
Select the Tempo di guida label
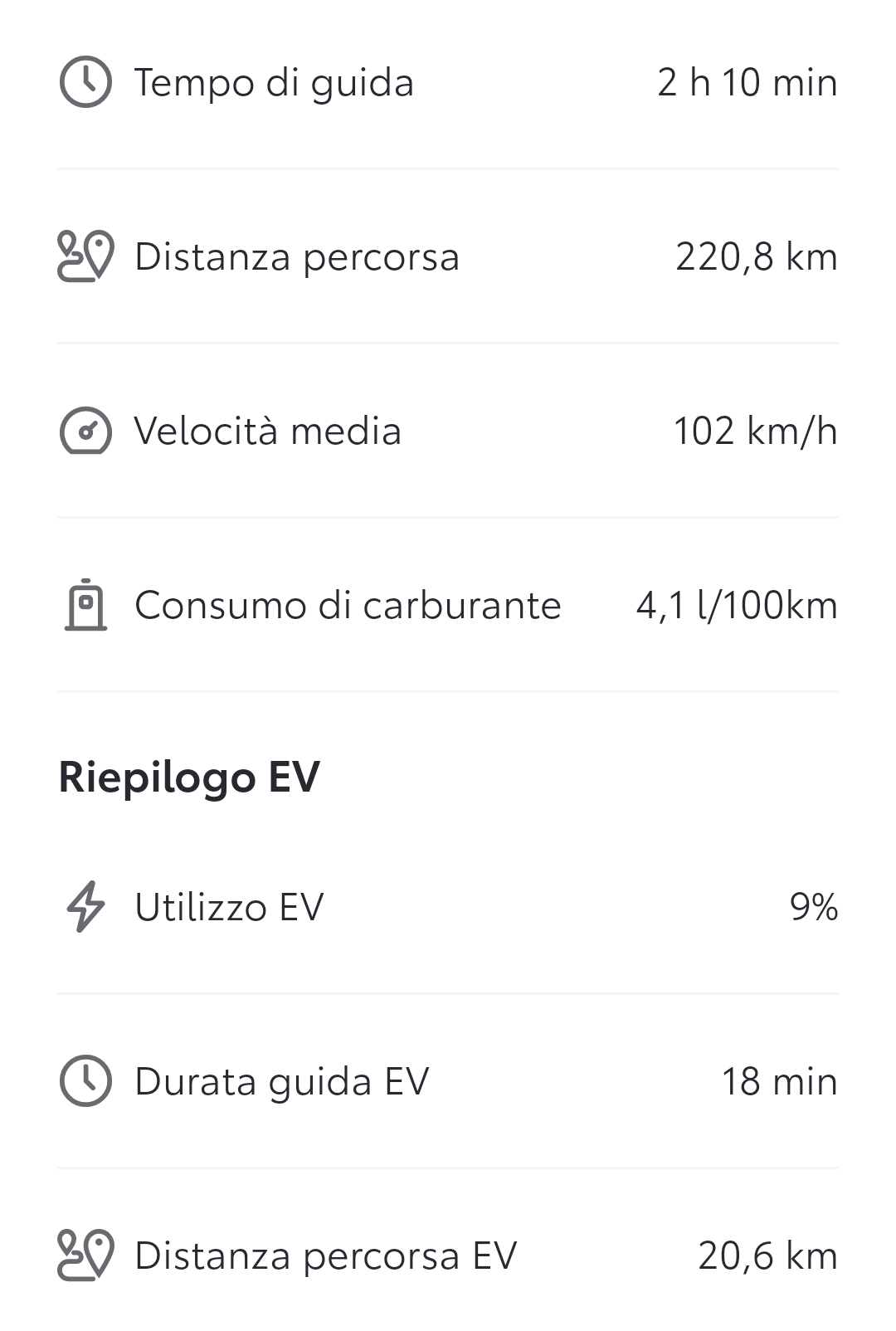[274, 84]
